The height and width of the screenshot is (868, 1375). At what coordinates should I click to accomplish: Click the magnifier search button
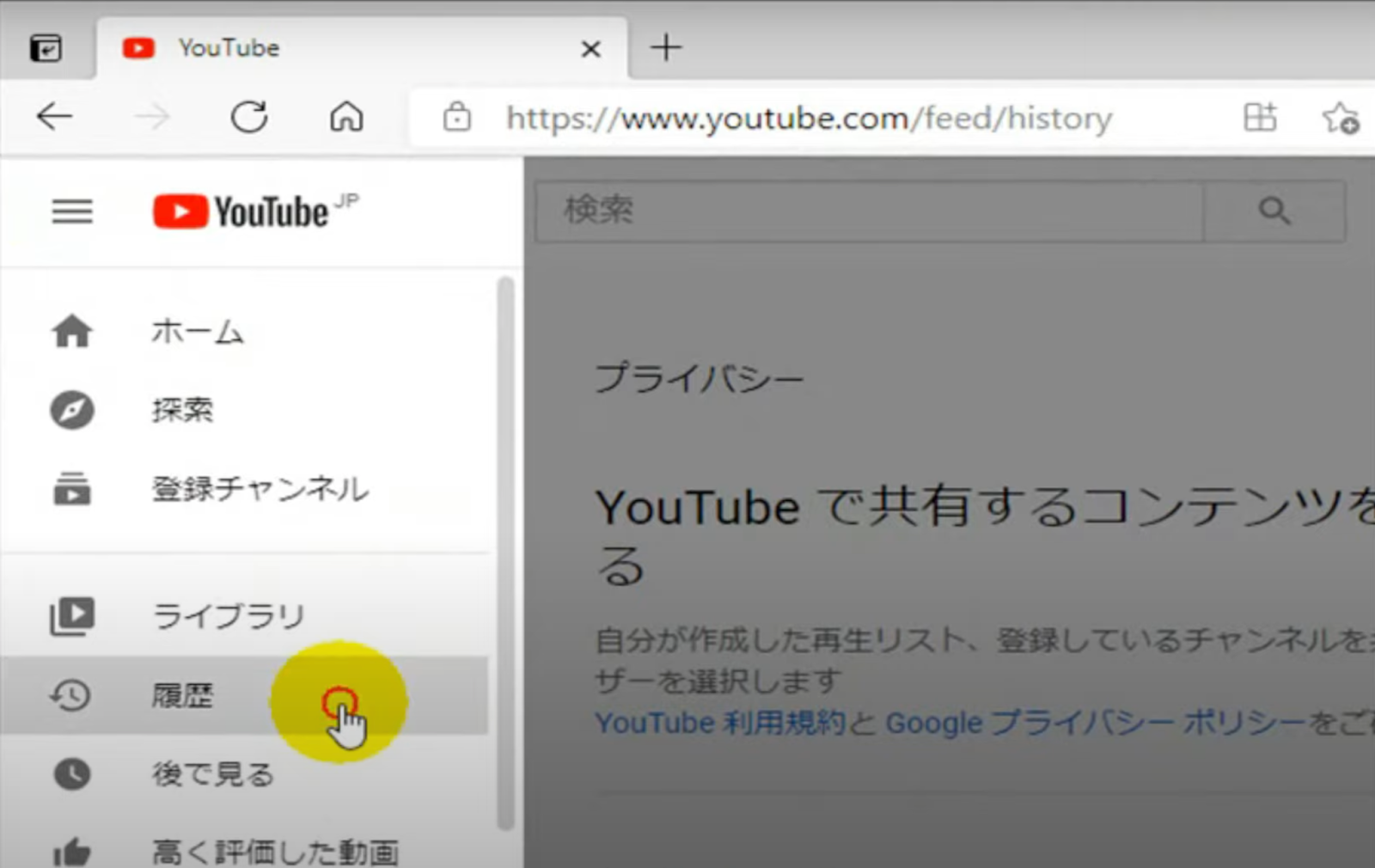tap(1274, 211)
